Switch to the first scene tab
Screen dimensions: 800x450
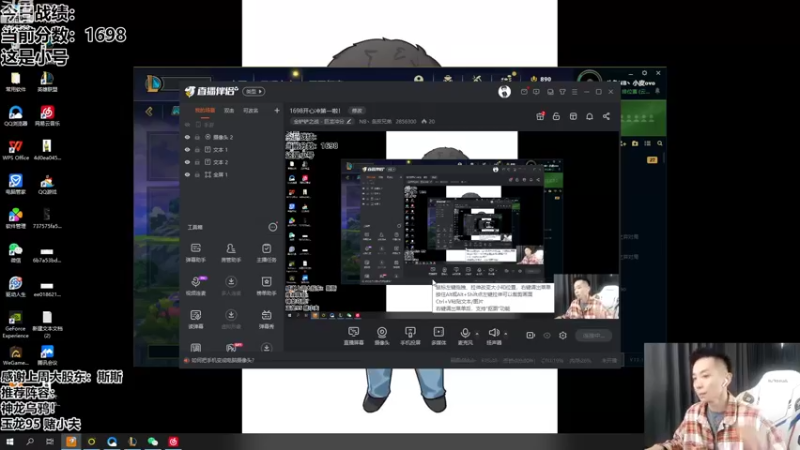(x=205, y=110)
